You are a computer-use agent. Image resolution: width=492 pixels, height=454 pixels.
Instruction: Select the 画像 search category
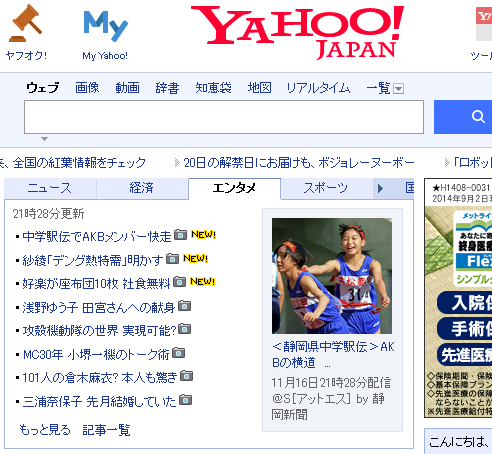pos(87,88)
